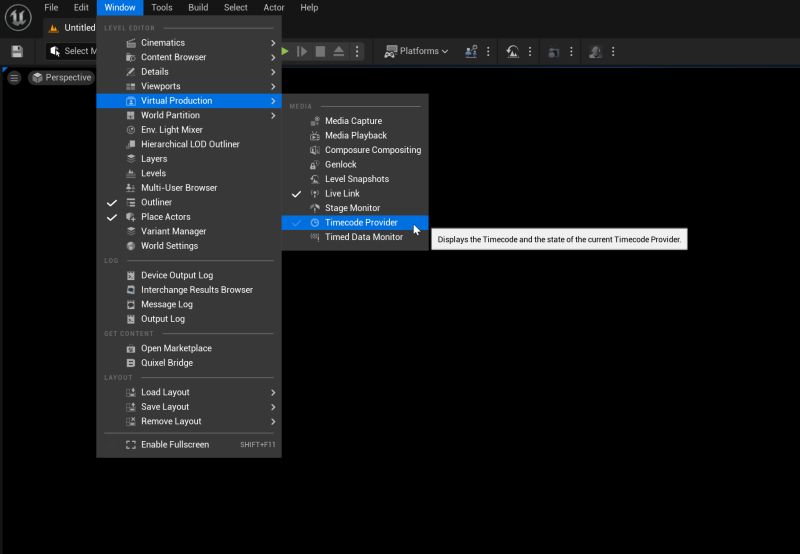
Task: Click the Timed Data Monitor icon
Action: pos(315,237)
